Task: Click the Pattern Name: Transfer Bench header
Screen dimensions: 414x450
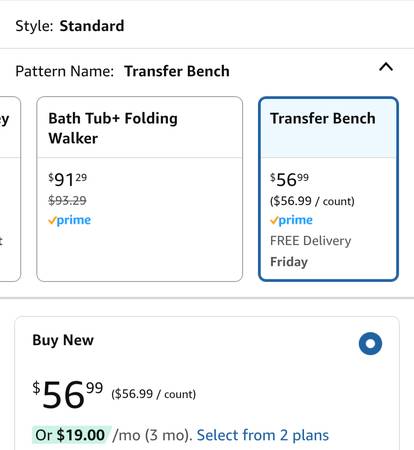Action: 122,71
